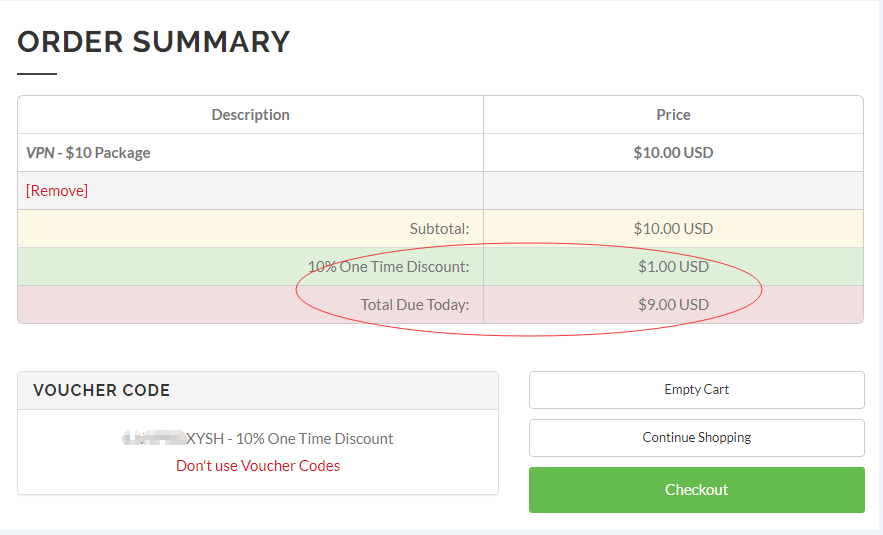This screenshot has width=883, height=535.
Task: Click the ORDER SUMMARY heading
Action: [154, 42]
